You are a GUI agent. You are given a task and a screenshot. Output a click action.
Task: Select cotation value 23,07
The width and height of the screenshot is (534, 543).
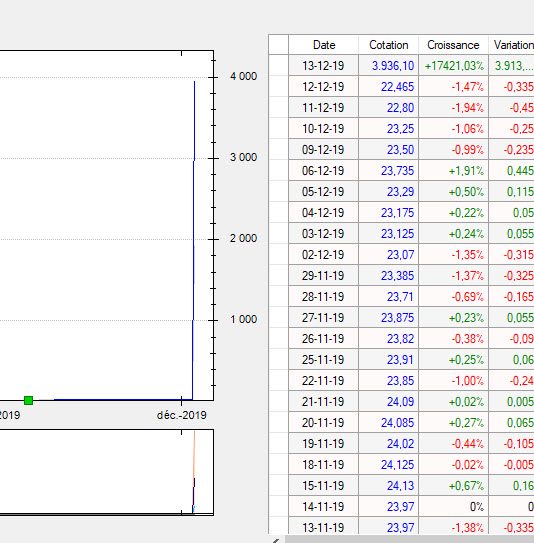[x=389, y=255]
